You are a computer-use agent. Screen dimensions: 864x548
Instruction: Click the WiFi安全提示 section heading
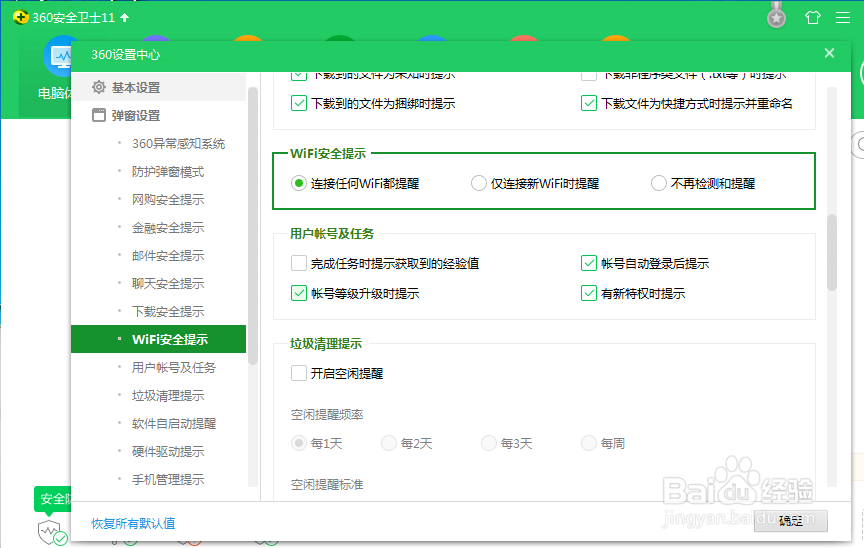328,154
